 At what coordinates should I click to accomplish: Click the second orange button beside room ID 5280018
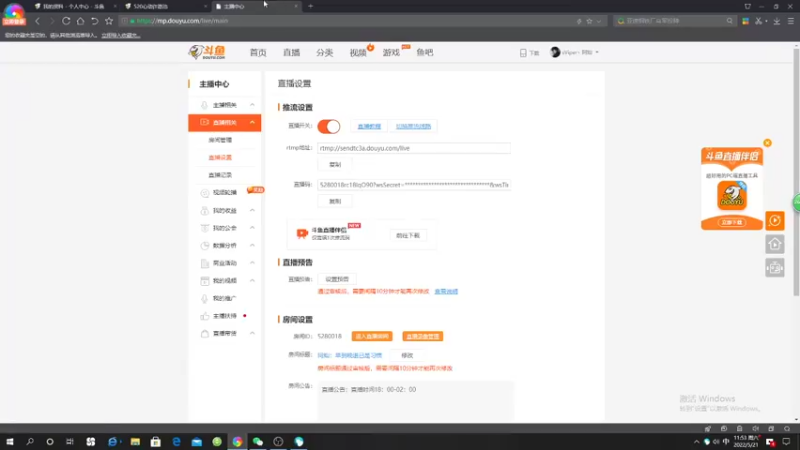click(x=422, y=336)
